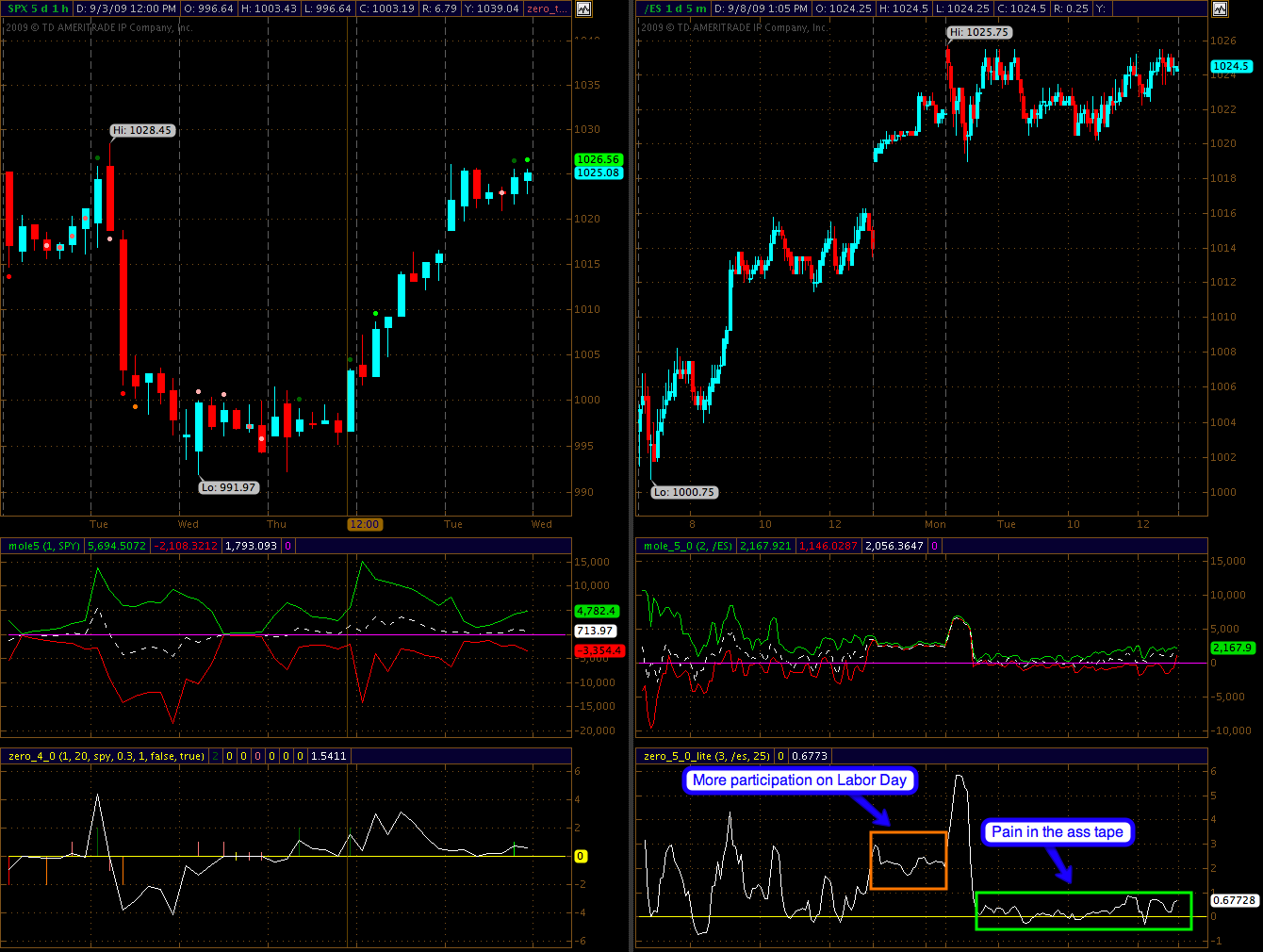Click the truncated zero_t... study label
Screen dimensions: 1263x952
pyautogui.click(x=548, y=8)
